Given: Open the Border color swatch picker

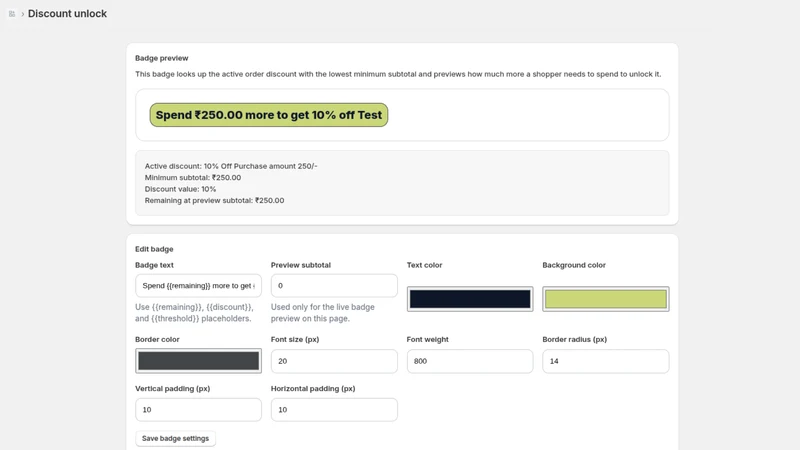Looking at the screenshot, I should pos(198,361).
